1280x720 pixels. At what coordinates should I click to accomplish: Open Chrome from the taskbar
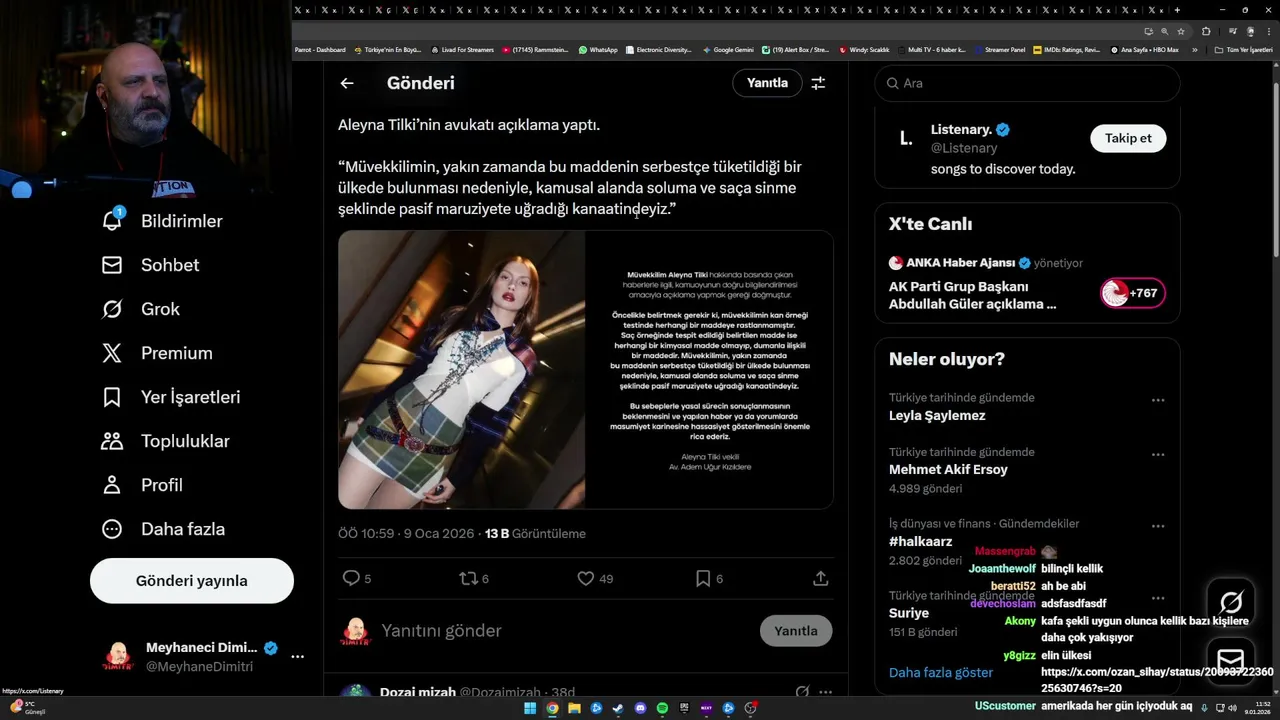coord(552,708)
